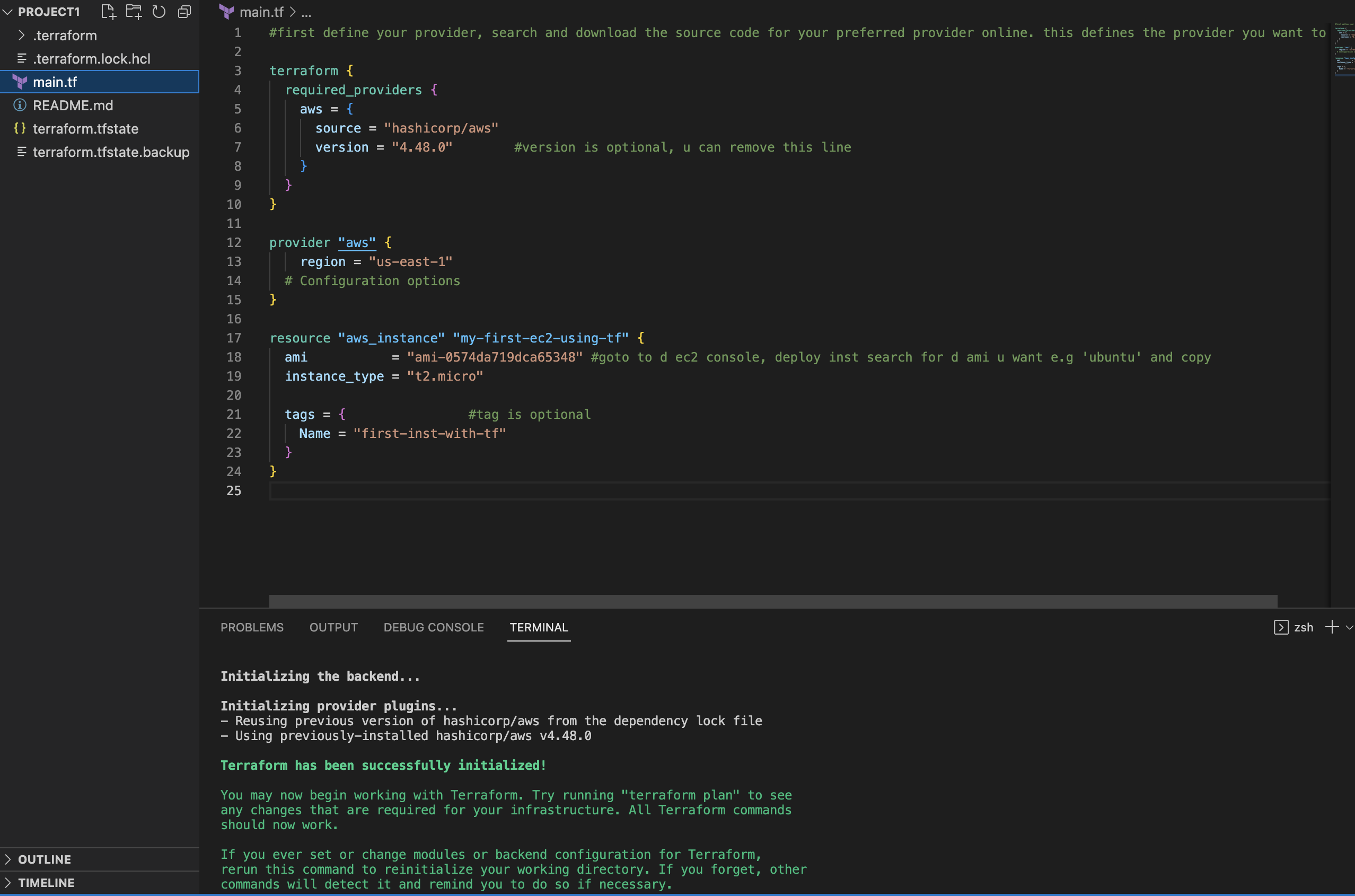Switch to the DEBUG CONSOLE tab
Image resolution: width=1355 pixels, height=896 pixels.
point(434,627)
